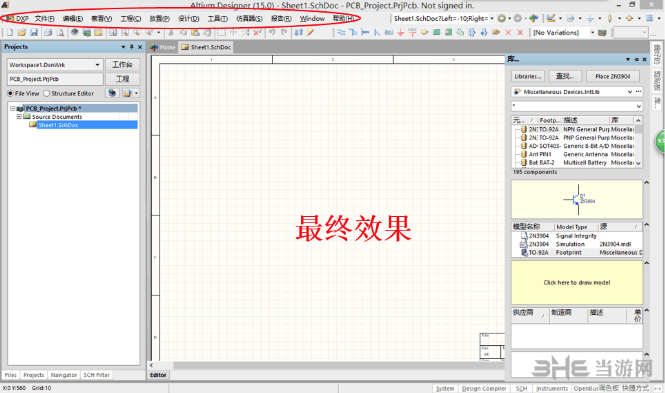Print the current schematic document

tap(48, 33)
